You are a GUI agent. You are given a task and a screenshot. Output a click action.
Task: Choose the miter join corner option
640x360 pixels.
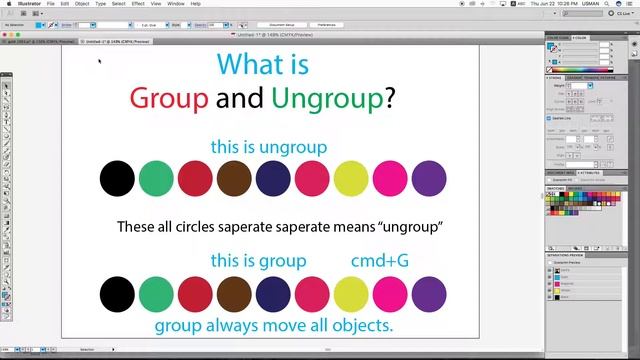569,101
